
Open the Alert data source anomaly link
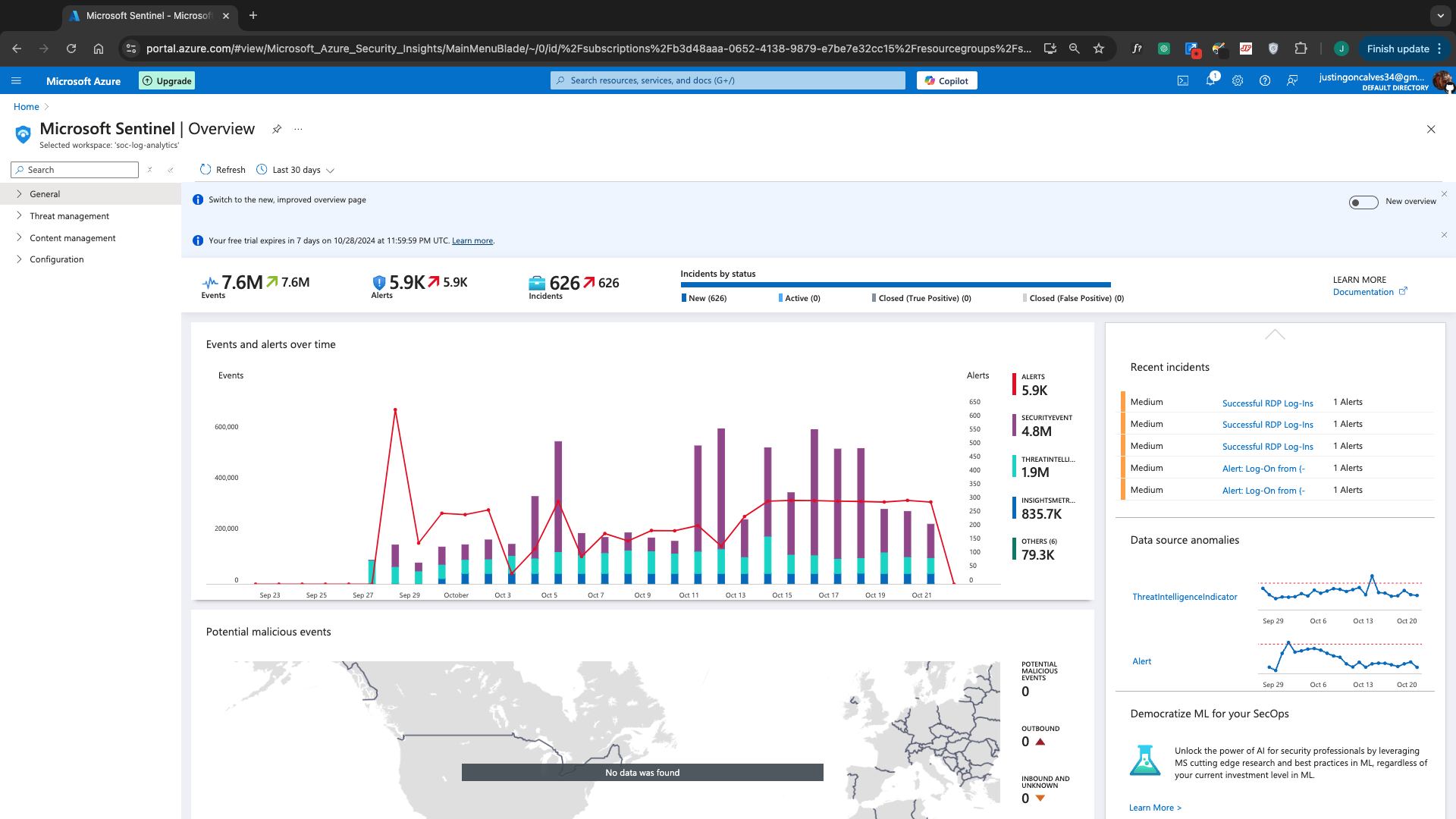pyautogui.click(x=1141, y=662)
